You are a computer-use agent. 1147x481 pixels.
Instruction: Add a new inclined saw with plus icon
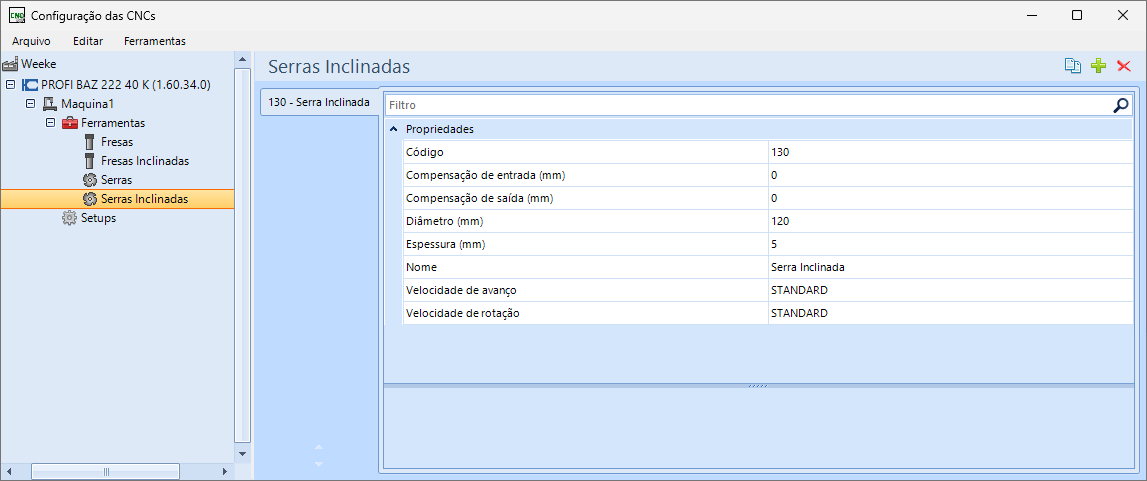(x=1098, y=67)
